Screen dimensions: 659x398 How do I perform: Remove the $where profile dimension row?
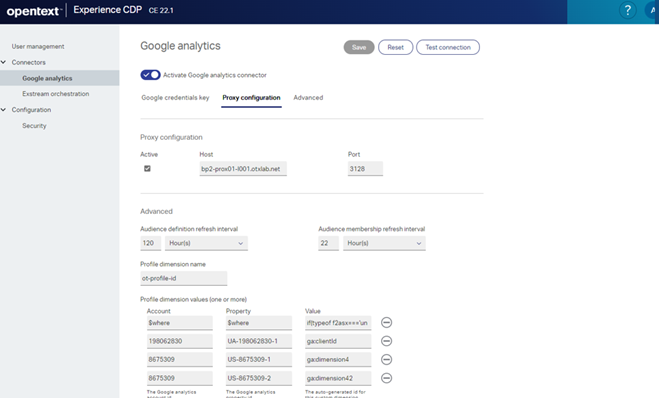(x=386, y=322)
